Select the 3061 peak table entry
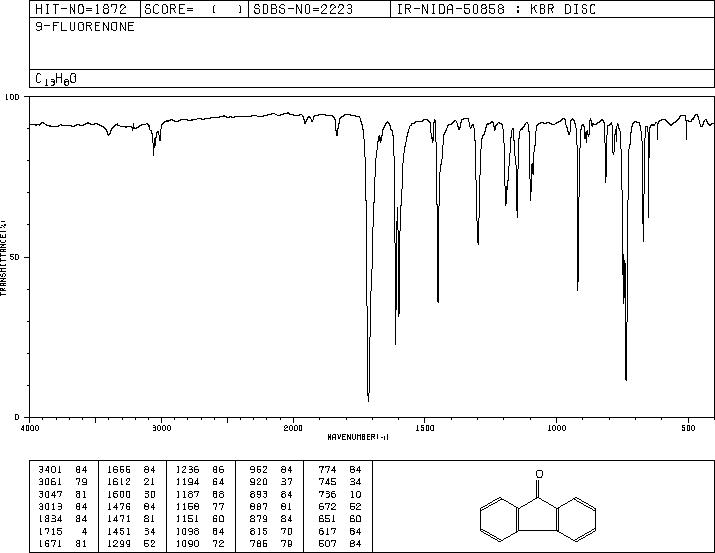Screen dimensions: 715x553 click(62, 482)
